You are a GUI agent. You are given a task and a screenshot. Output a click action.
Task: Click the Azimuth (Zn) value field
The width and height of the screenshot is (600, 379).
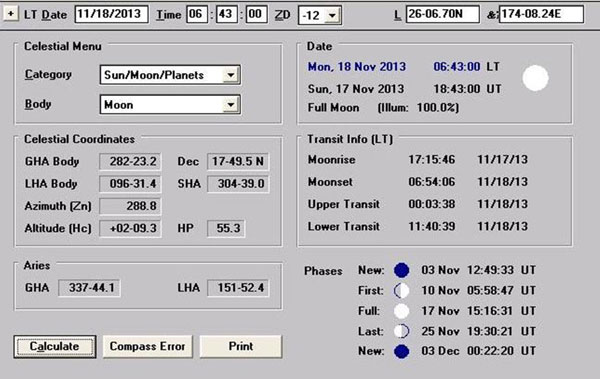pos(130,206)
